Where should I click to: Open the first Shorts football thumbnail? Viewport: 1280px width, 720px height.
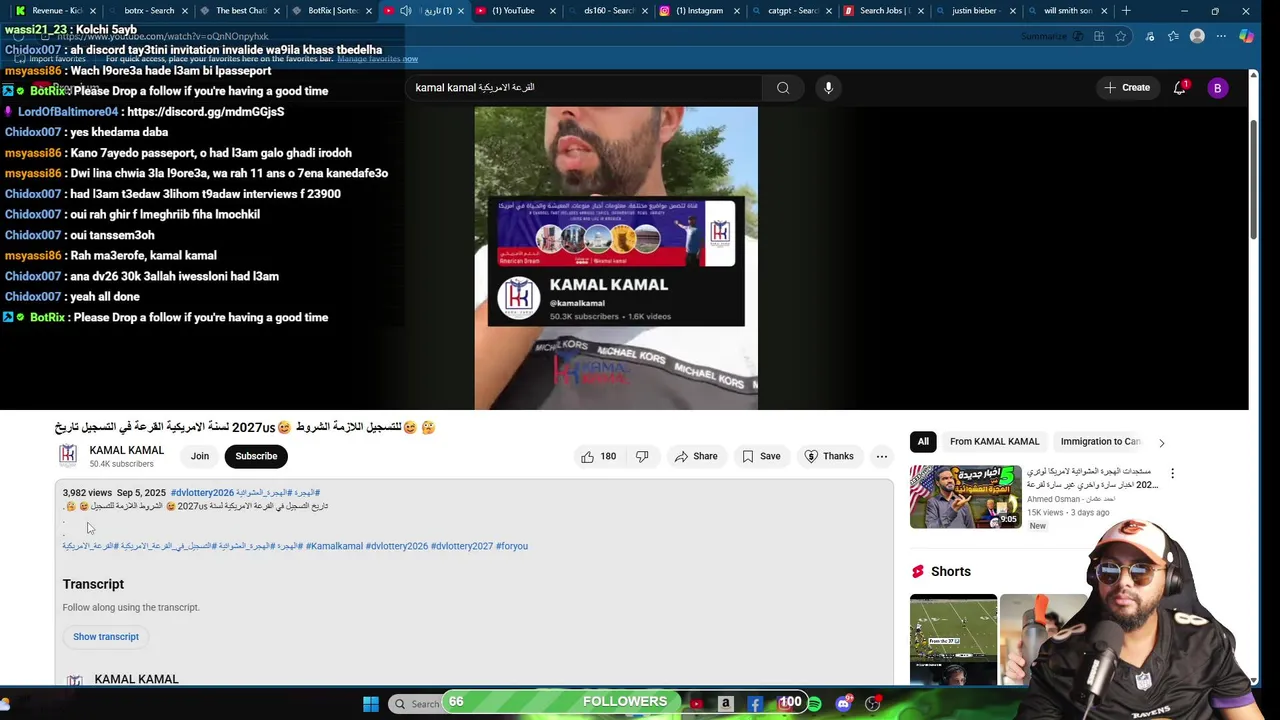coord(953,640)
